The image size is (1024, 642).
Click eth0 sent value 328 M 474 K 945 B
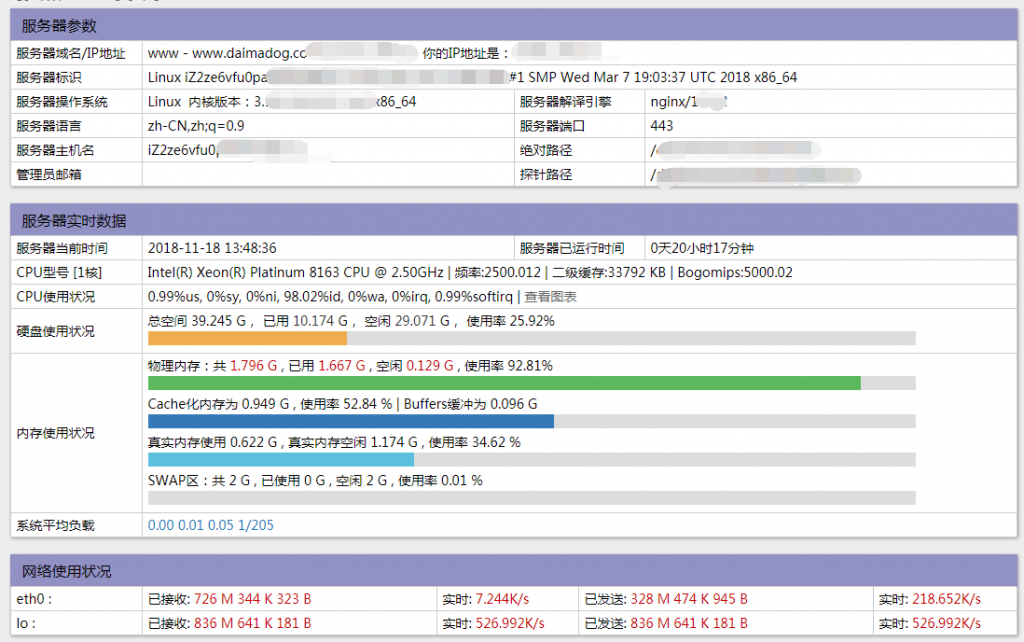tap(688, 599)
